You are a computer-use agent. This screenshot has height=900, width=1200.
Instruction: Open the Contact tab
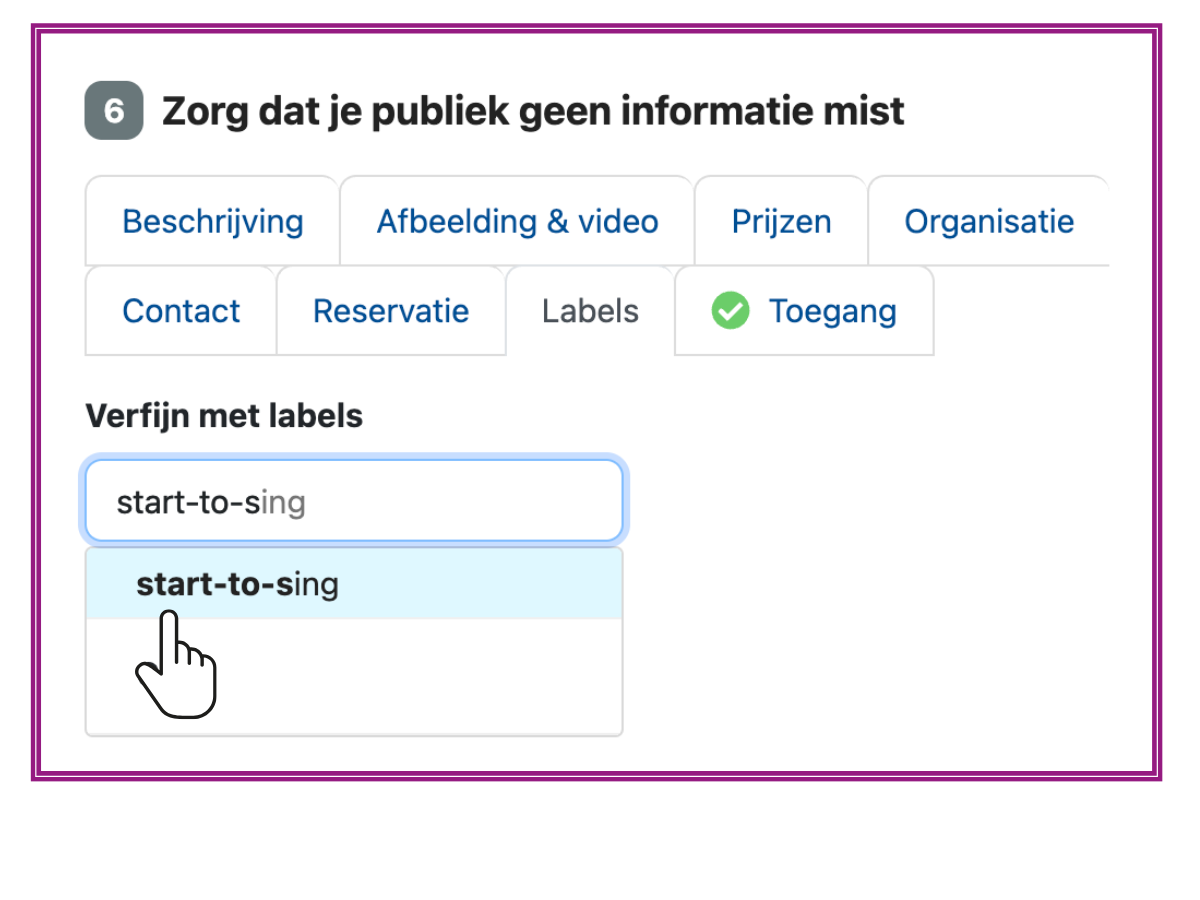[180, 311]
